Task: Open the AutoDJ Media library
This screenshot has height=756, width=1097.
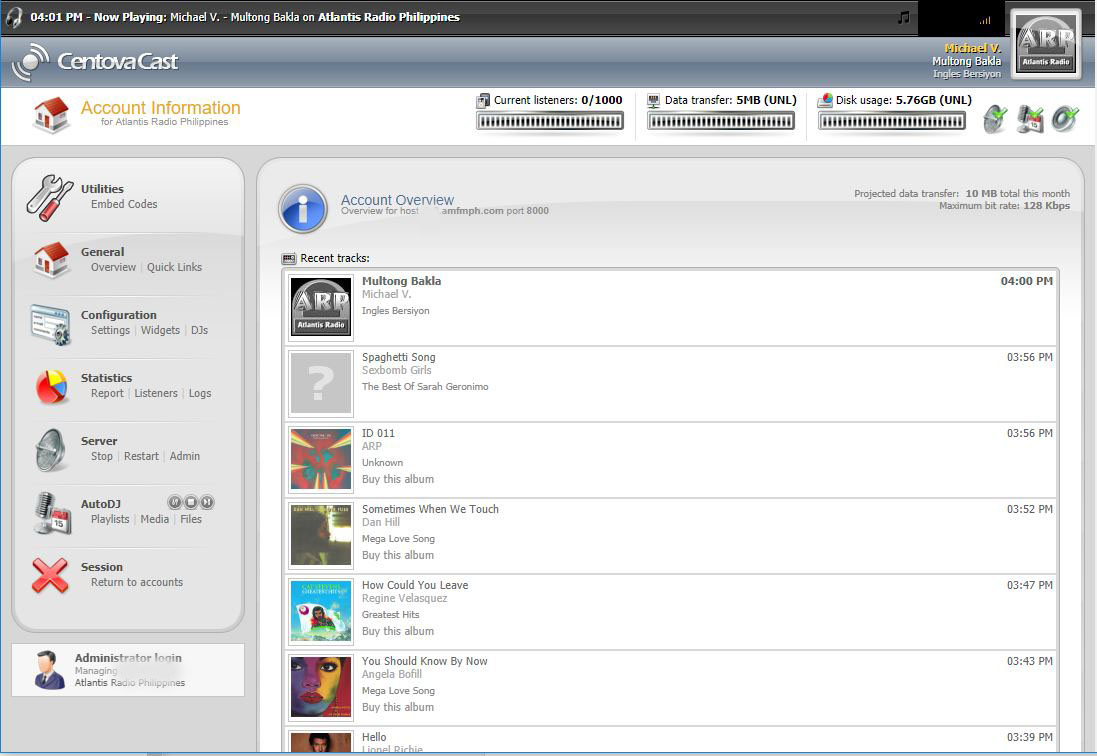Action: pos(155,519)
